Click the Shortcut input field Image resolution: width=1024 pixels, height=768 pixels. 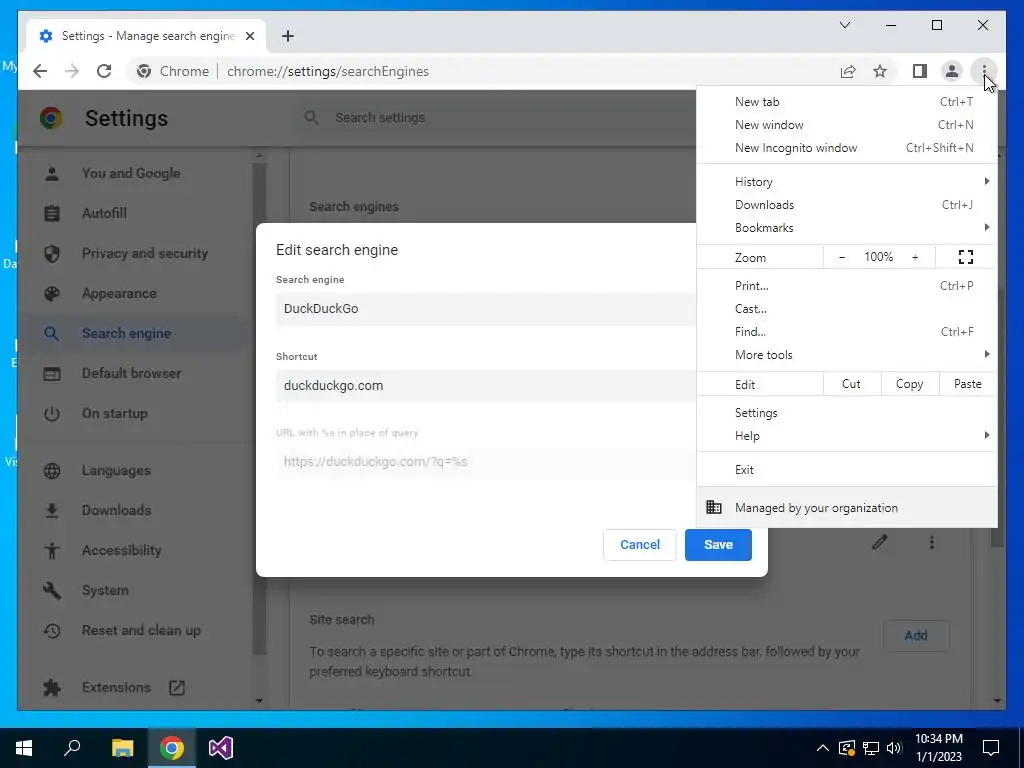tap(486, 386)
